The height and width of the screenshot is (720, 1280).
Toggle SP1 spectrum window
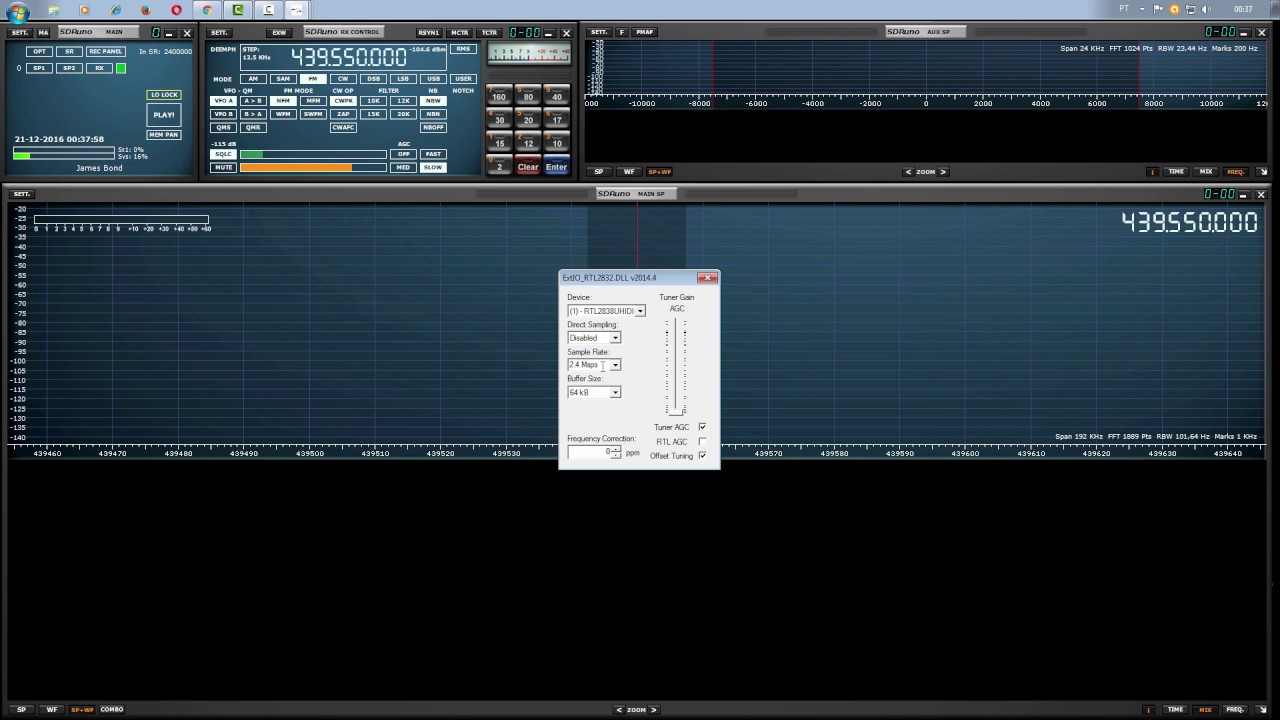pos(39,68)
